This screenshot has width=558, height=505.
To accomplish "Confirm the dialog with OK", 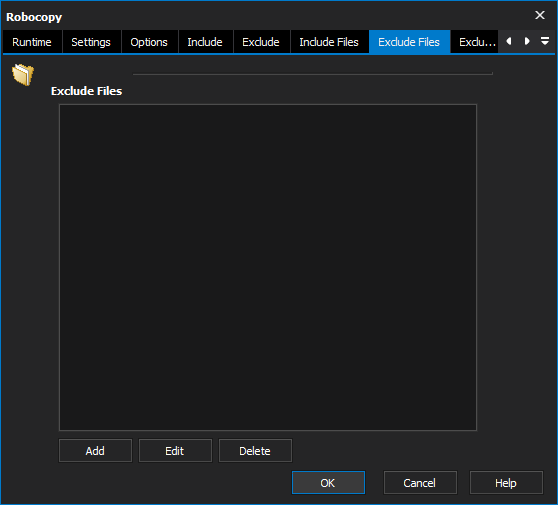I will [x=328, y=483].
